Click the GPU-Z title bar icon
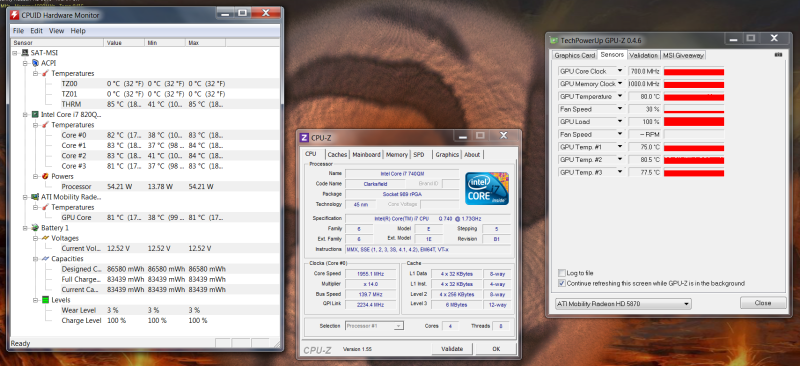800x366 pixels. pos(554,40)
